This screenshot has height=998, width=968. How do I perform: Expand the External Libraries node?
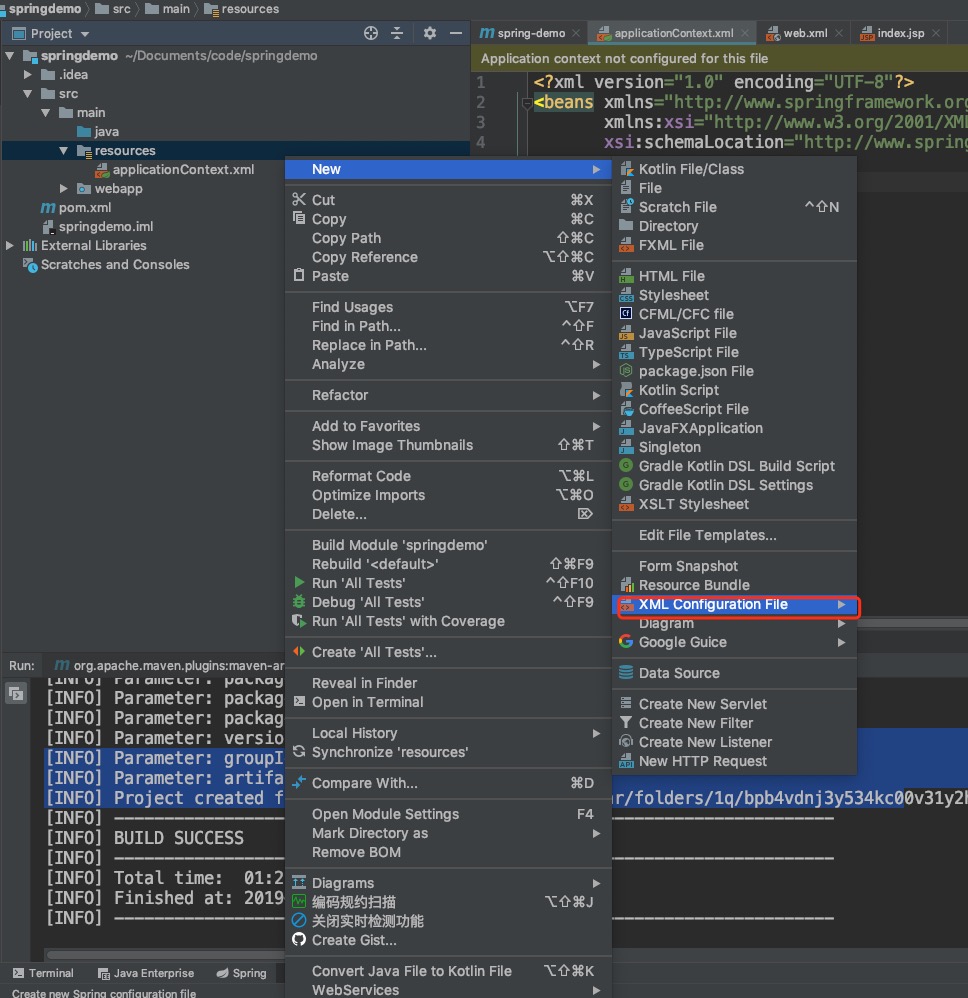point(10,246)
